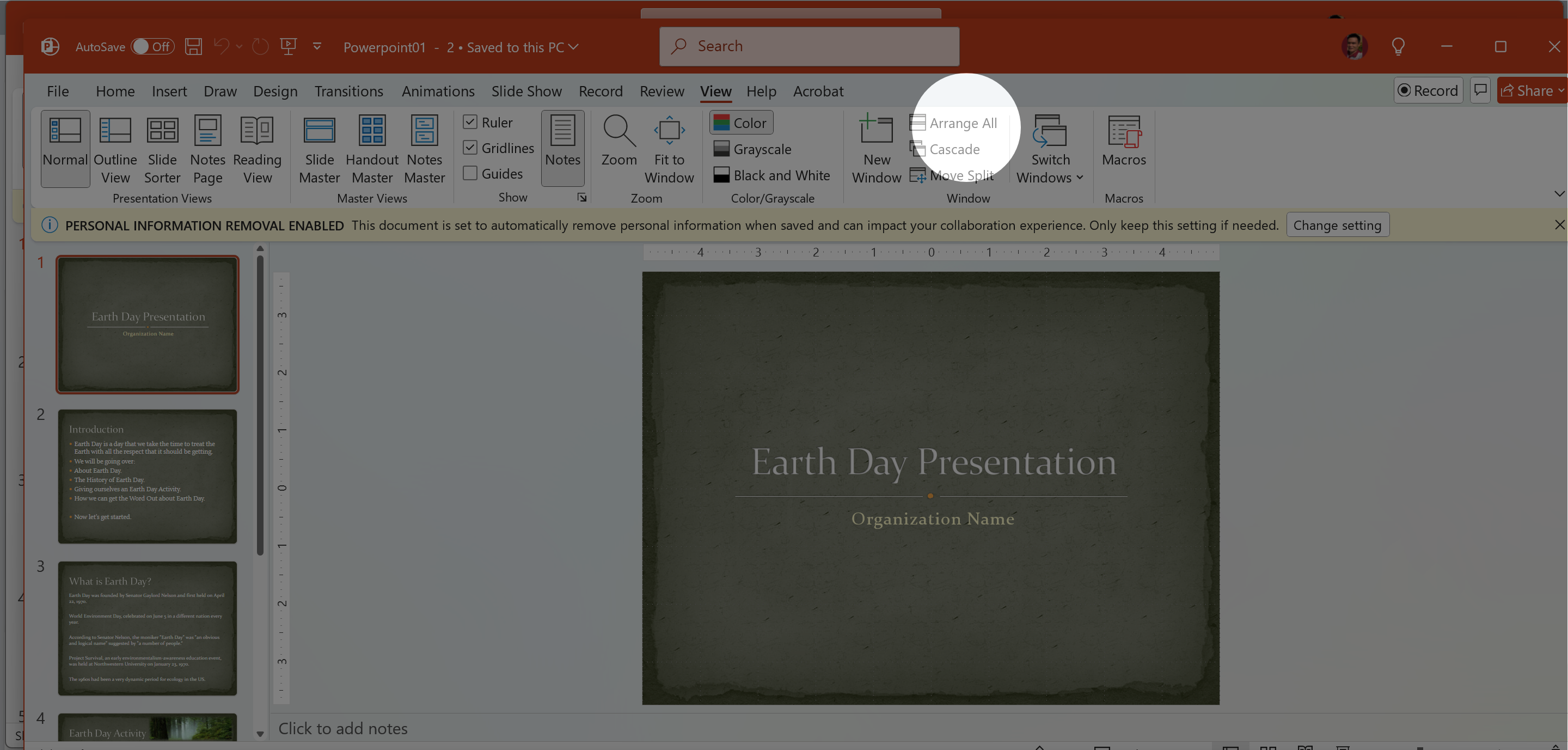Switch to Reading View
Image resolution: width=1568 pixels, height=750 pixels.
pos(257,149)
